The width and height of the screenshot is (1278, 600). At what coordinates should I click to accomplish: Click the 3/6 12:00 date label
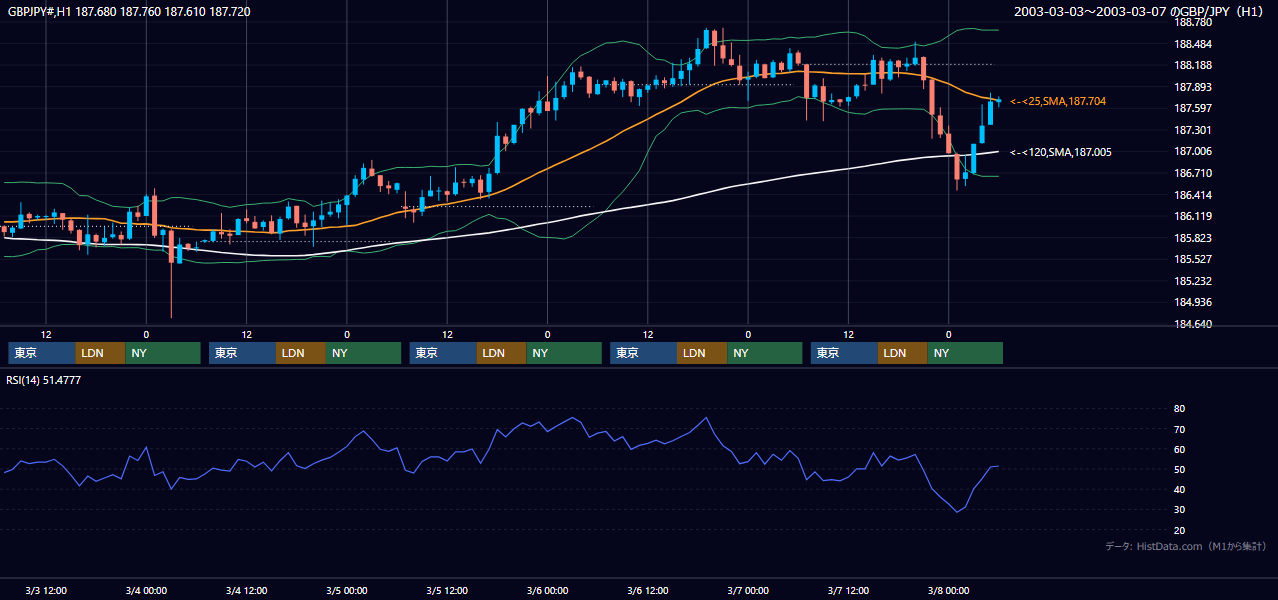pos(648,591)
